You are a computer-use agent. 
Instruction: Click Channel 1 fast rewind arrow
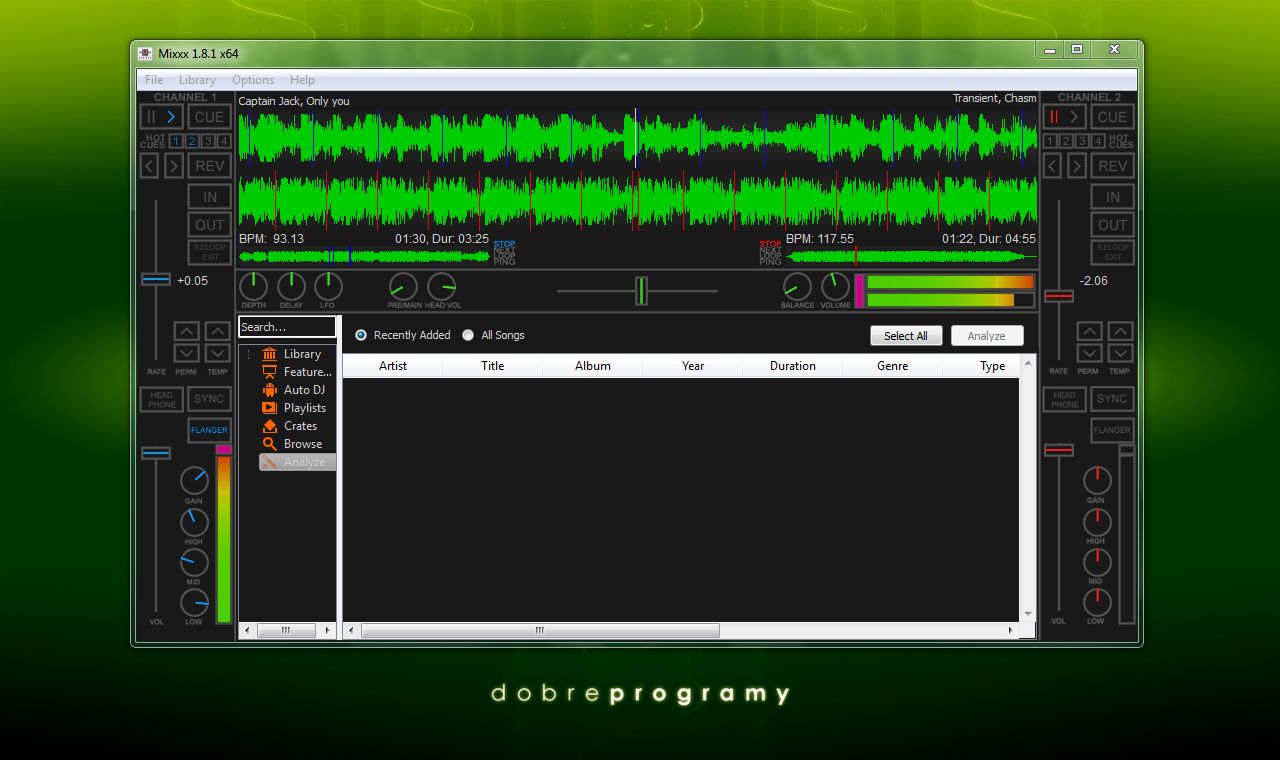(x=149, y=165)
